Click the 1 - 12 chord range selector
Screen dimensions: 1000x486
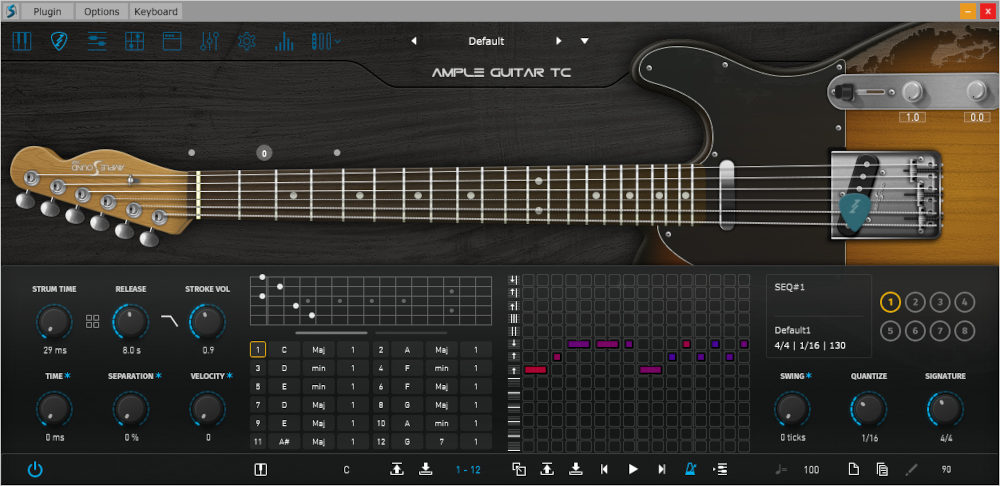pos(468,470)
